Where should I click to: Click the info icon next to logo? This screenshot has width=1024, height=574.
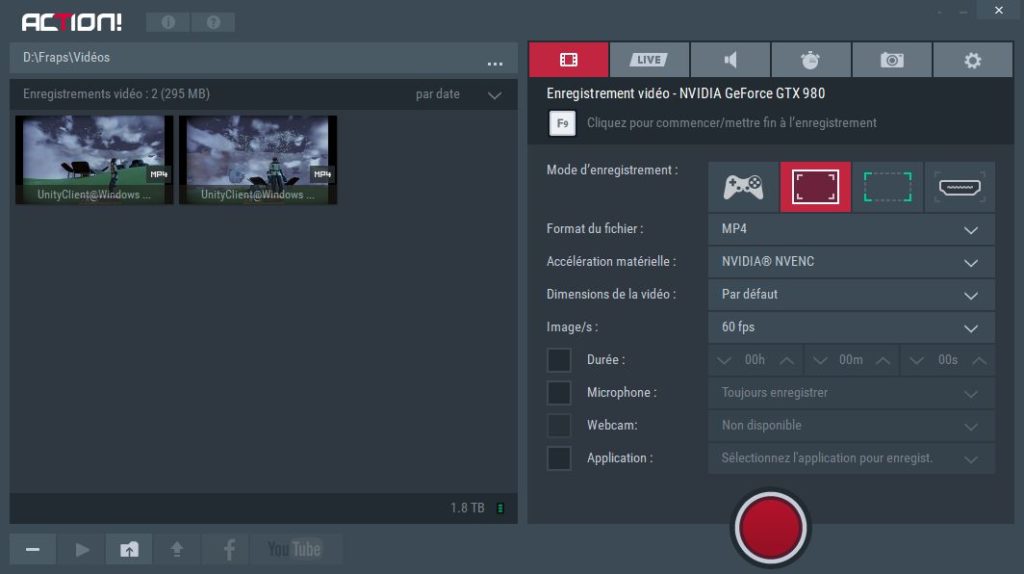(168, 22)
